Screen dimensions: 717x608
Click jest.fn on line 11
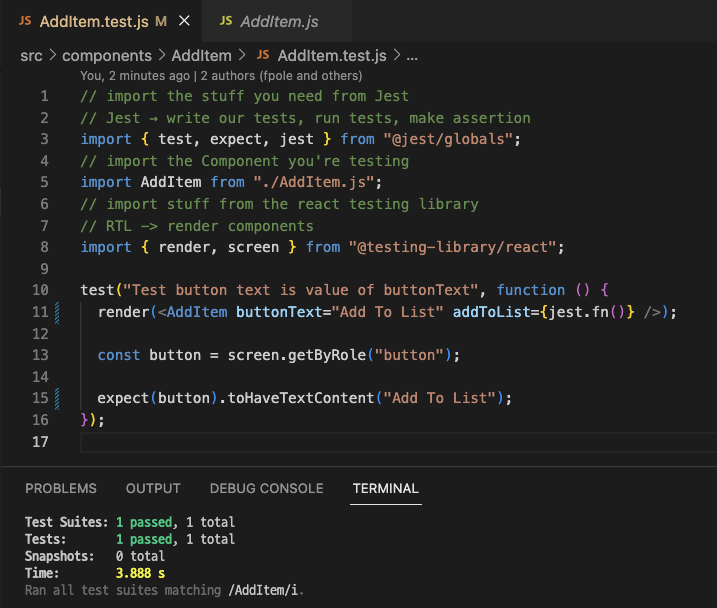point(578,312)
